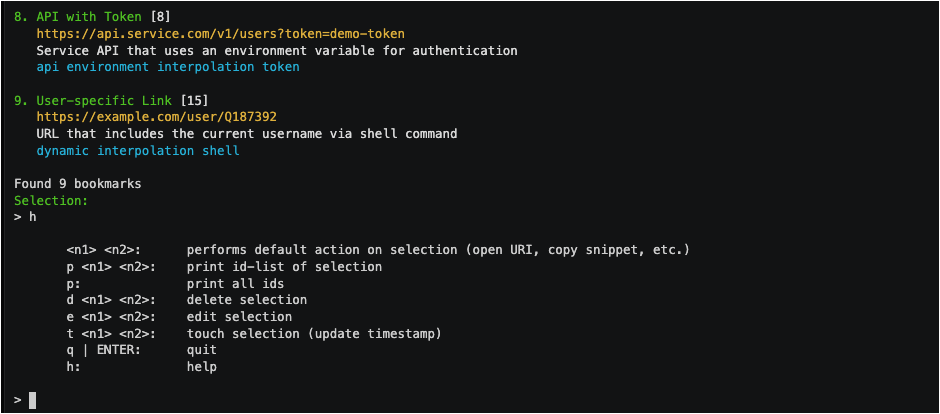Open the example.com/user/Q187392 link
The height and width of the screenshot is (414, 940).
point(157,117)
